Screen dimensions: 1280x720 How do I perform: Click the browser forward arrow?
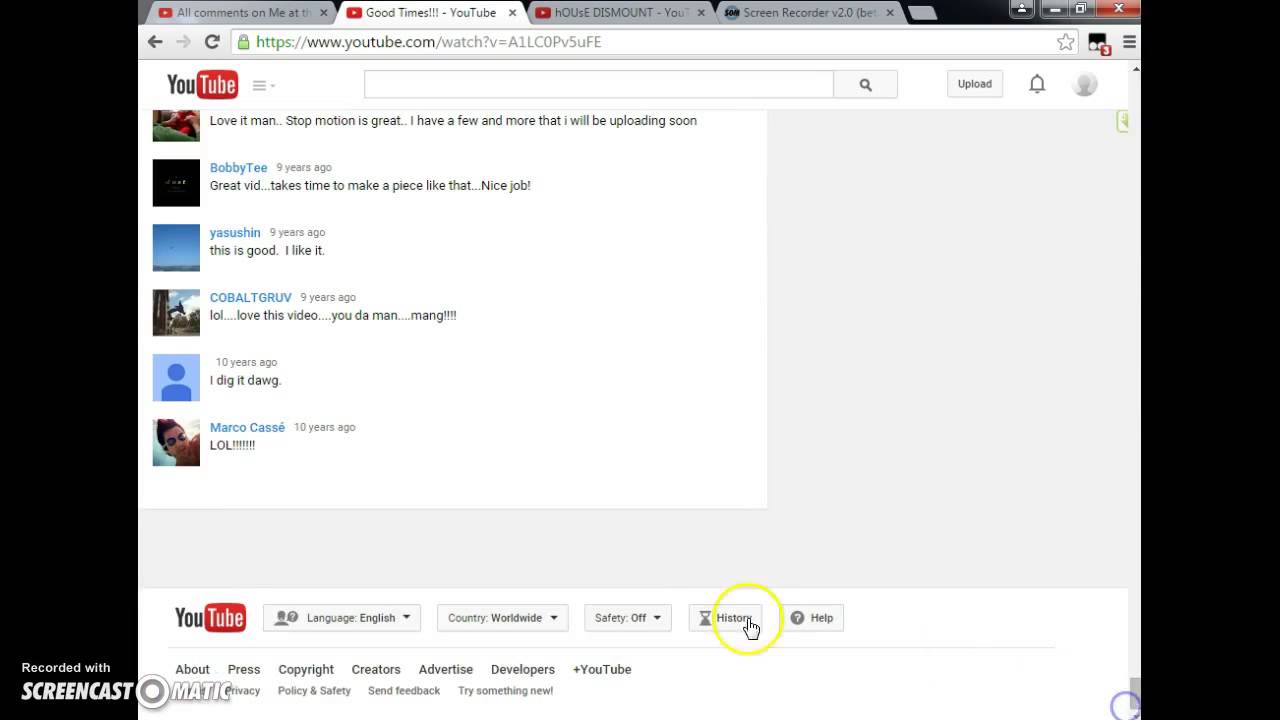[x=183, y=42]
